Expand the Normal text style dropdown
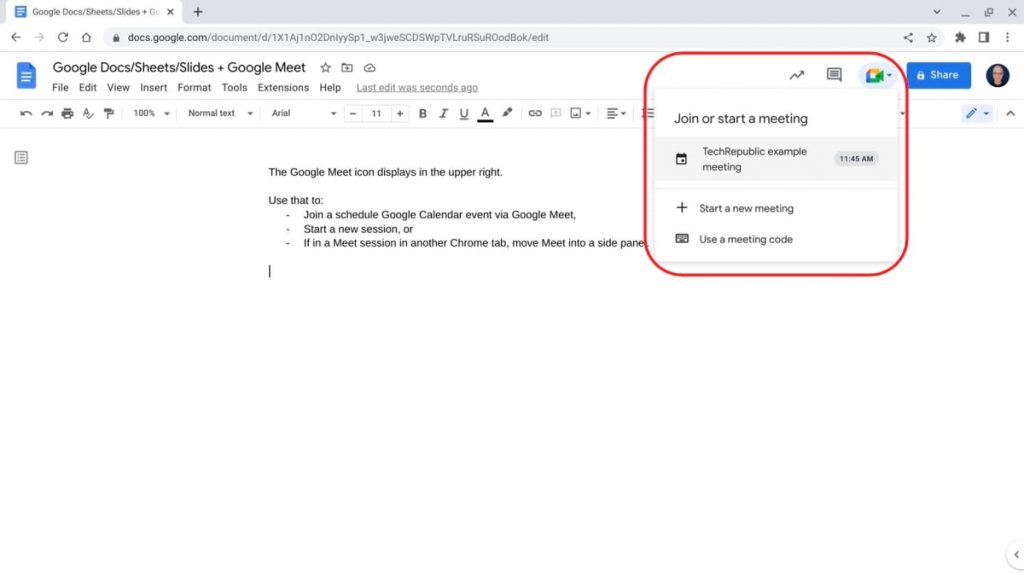The image size is (1024, 575). pyautogui.click(x=218, y=114)
